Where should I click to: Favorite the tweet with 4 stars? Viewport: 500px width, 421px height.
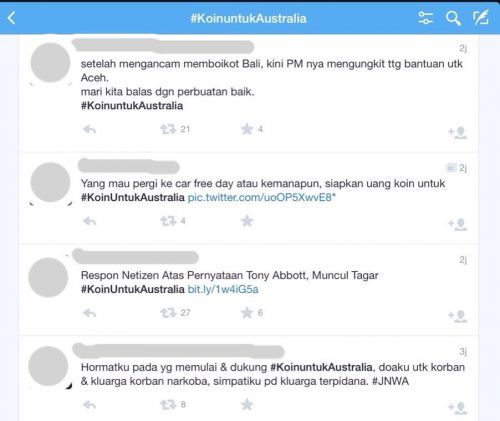(247, 129)
